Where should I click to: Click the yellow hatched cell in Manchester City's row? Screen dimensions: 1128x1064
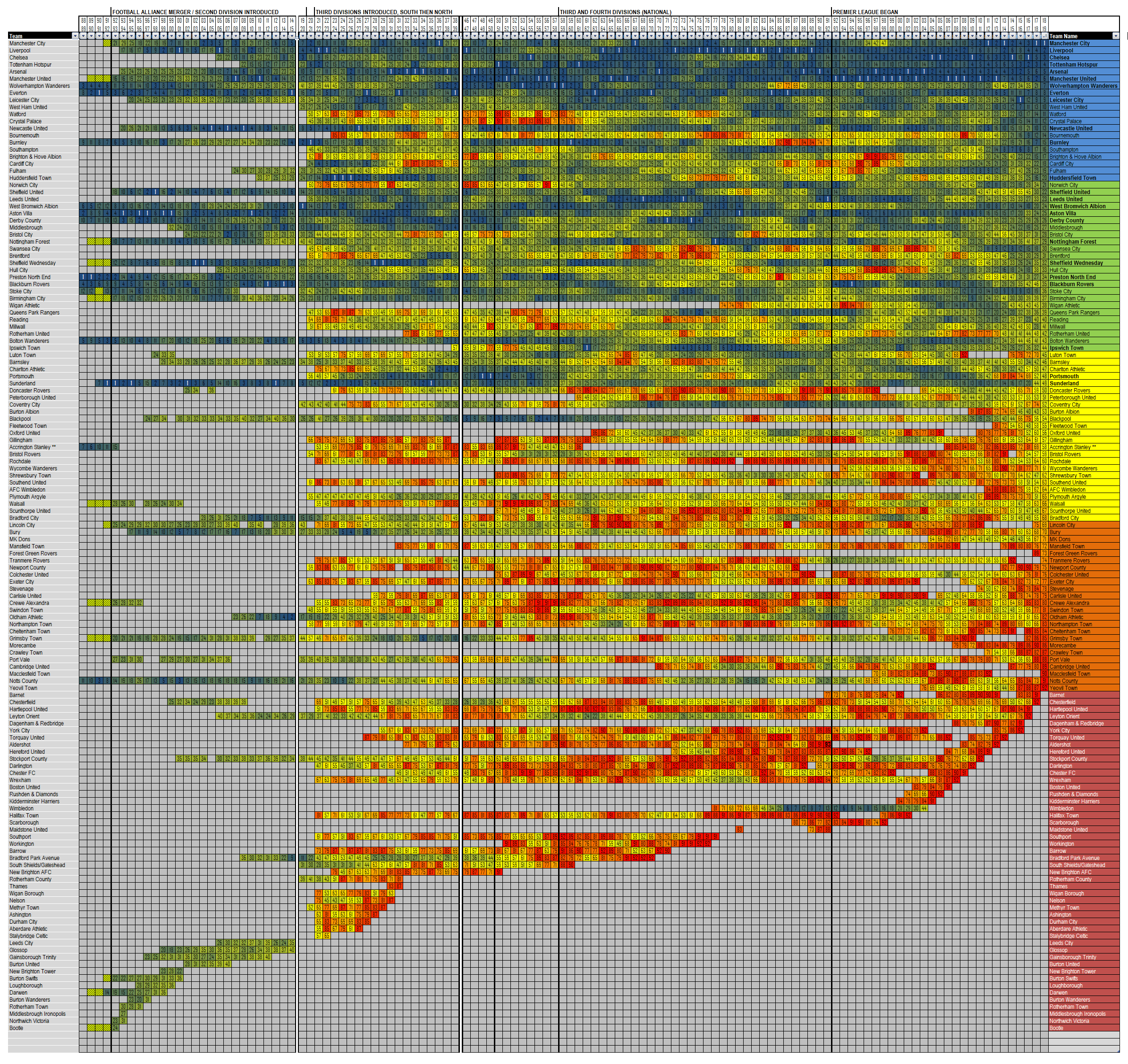point(107,43)
